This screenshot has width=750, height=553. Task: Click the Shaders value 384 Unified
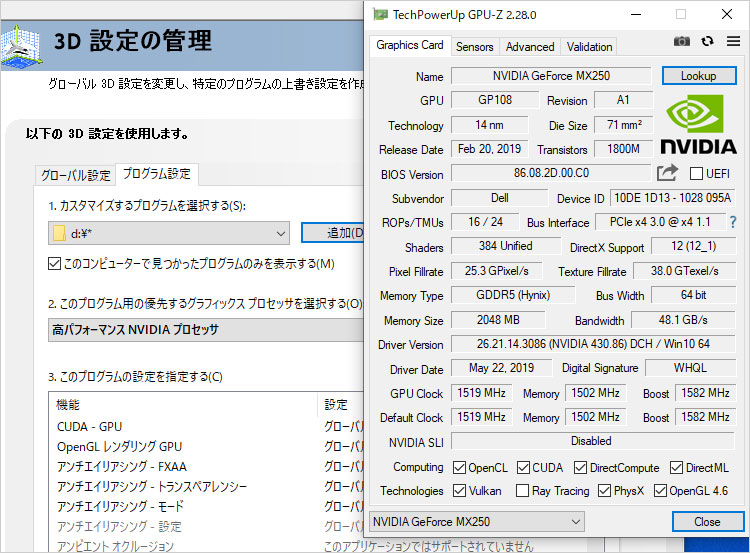point(506,246)
